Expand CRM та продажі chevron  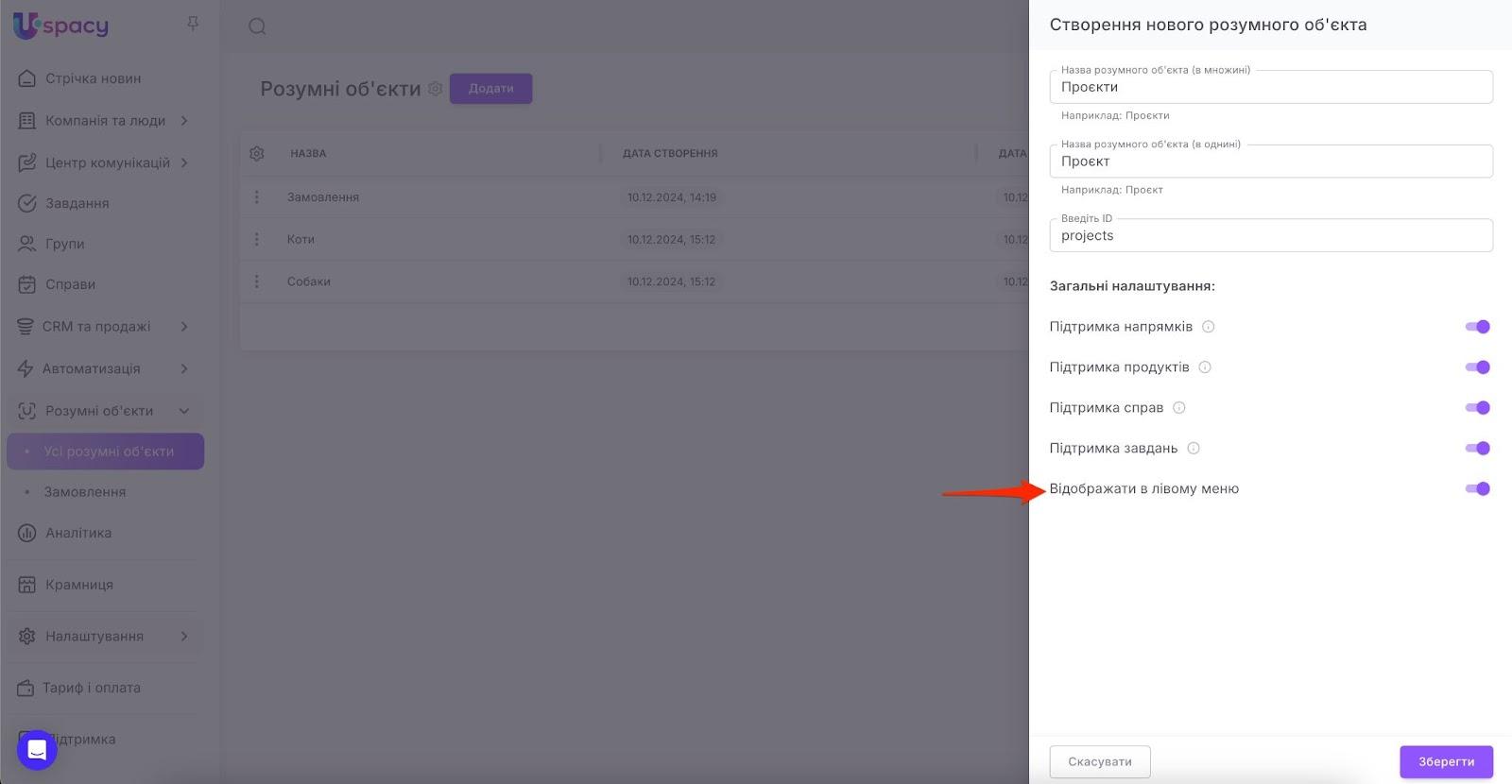pos(184,327)
